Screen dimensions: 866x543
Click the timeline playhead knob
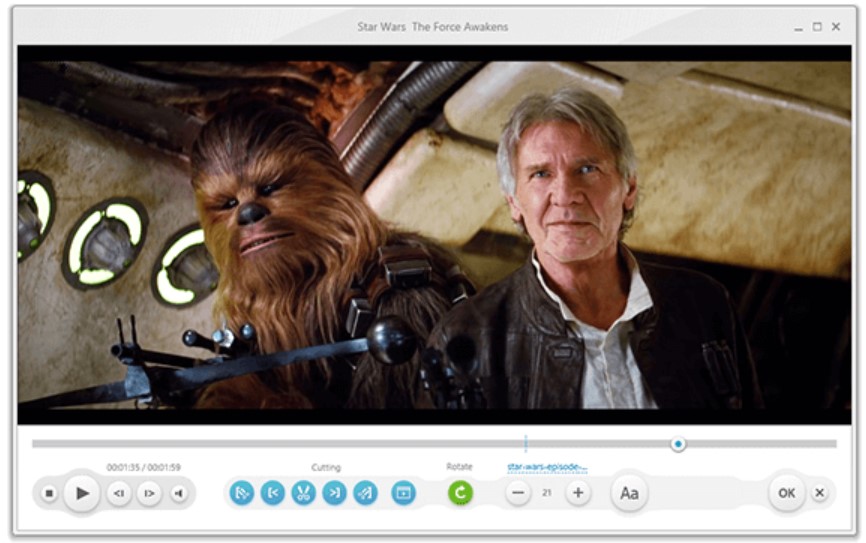coord(678,443)
